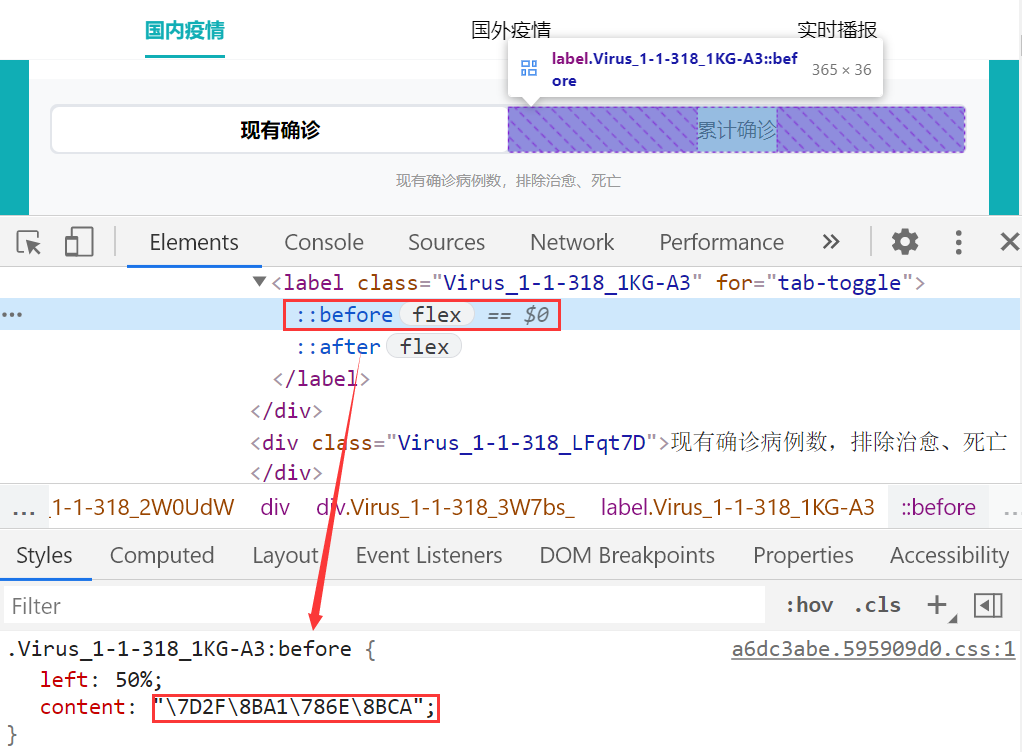
Task: Select the Computed pane tab
Action: tap(162, 555)
